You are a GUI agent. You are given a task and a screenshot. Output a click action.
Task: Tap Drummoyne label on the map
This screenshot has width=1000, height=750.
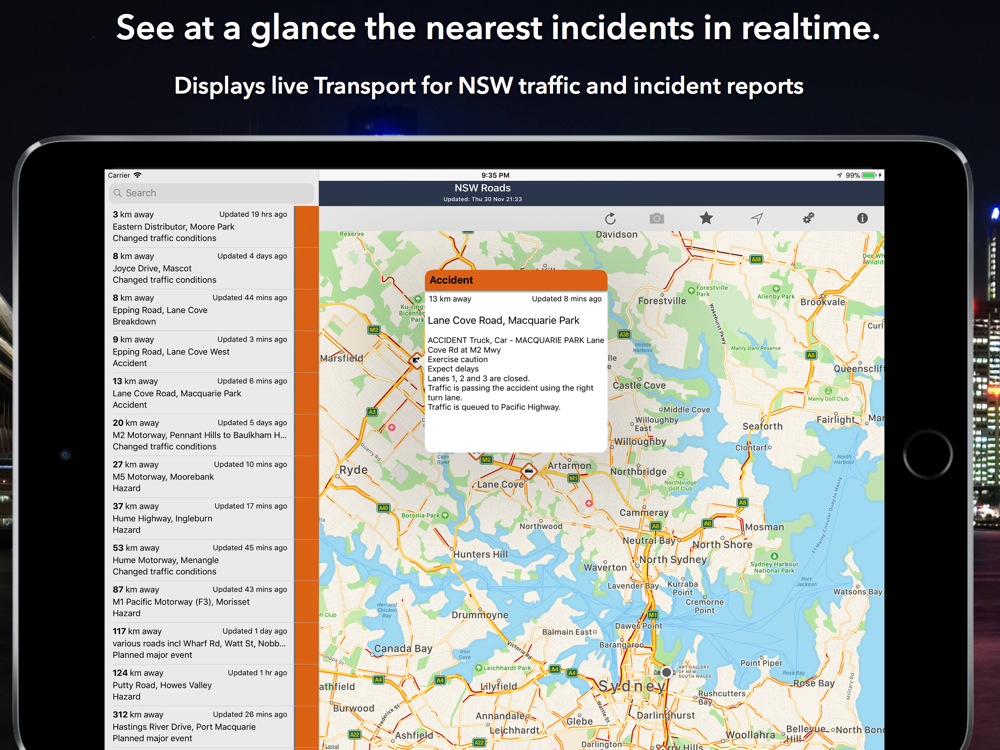480,615
